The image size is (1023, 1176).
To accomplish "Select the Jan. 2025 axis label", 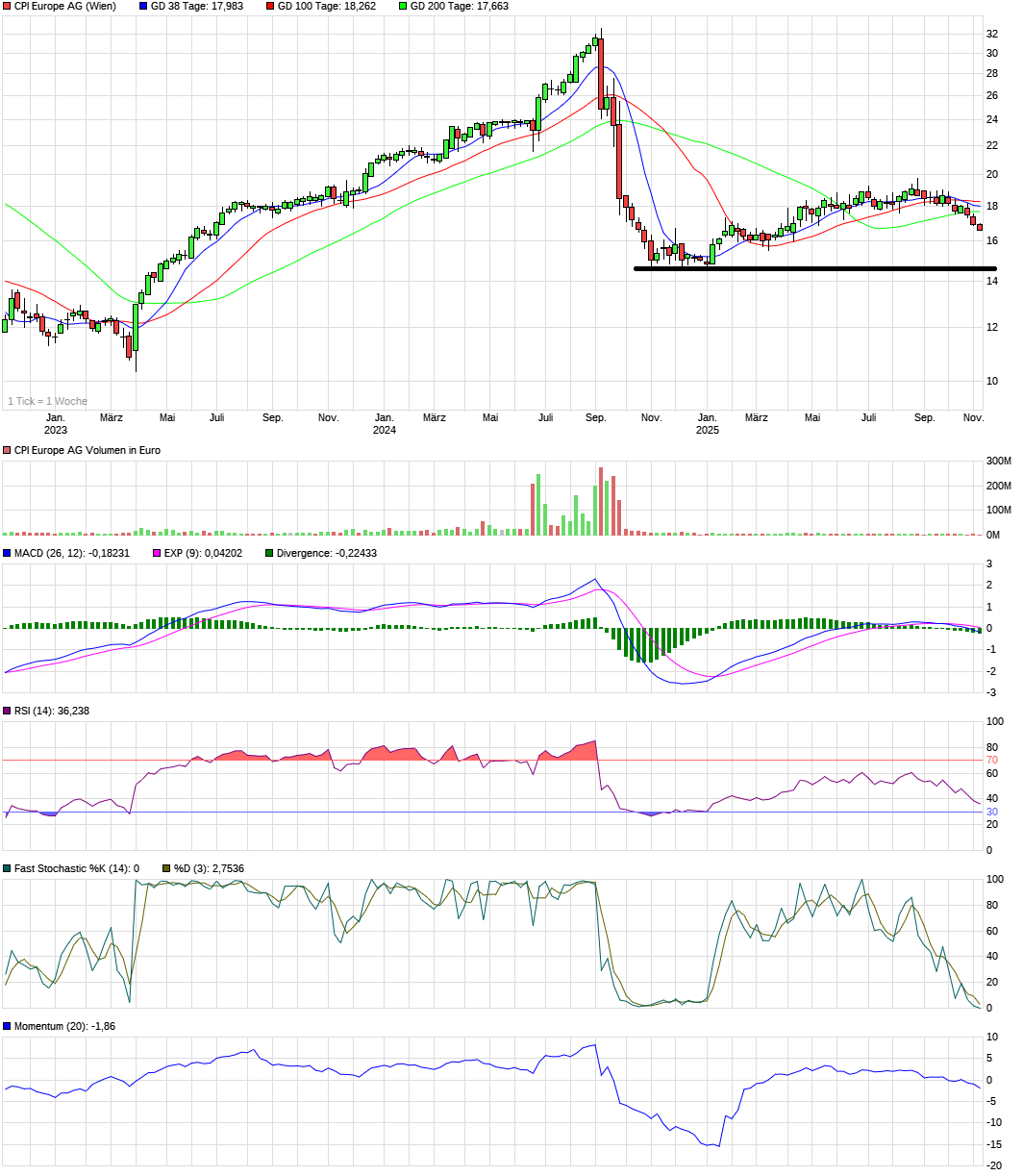I will pyautogui.click(x=707, y=423).
